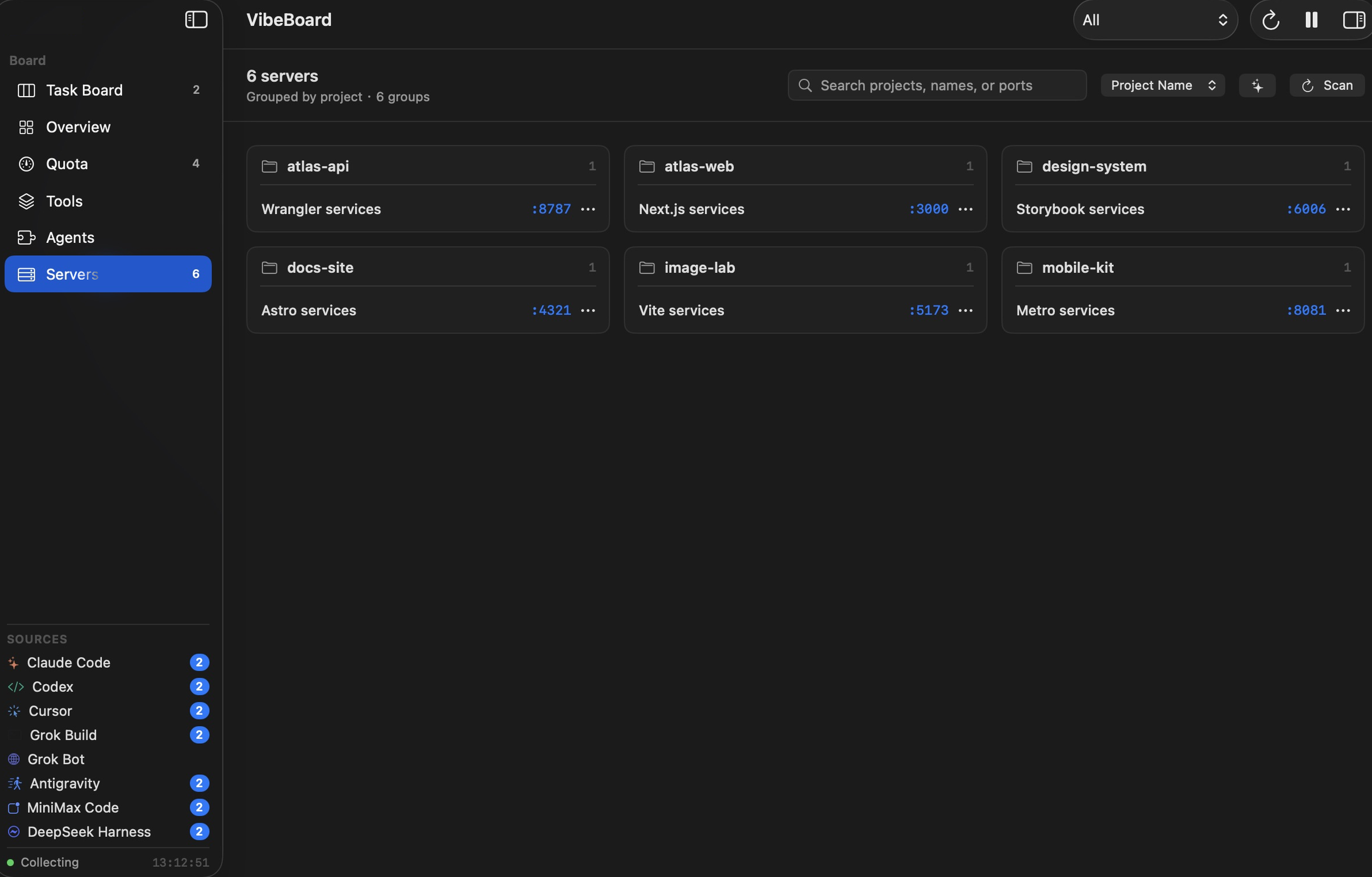The image size is (1372, 877).
Task: Open the All filter dropdown
Action: (1155, 20)
